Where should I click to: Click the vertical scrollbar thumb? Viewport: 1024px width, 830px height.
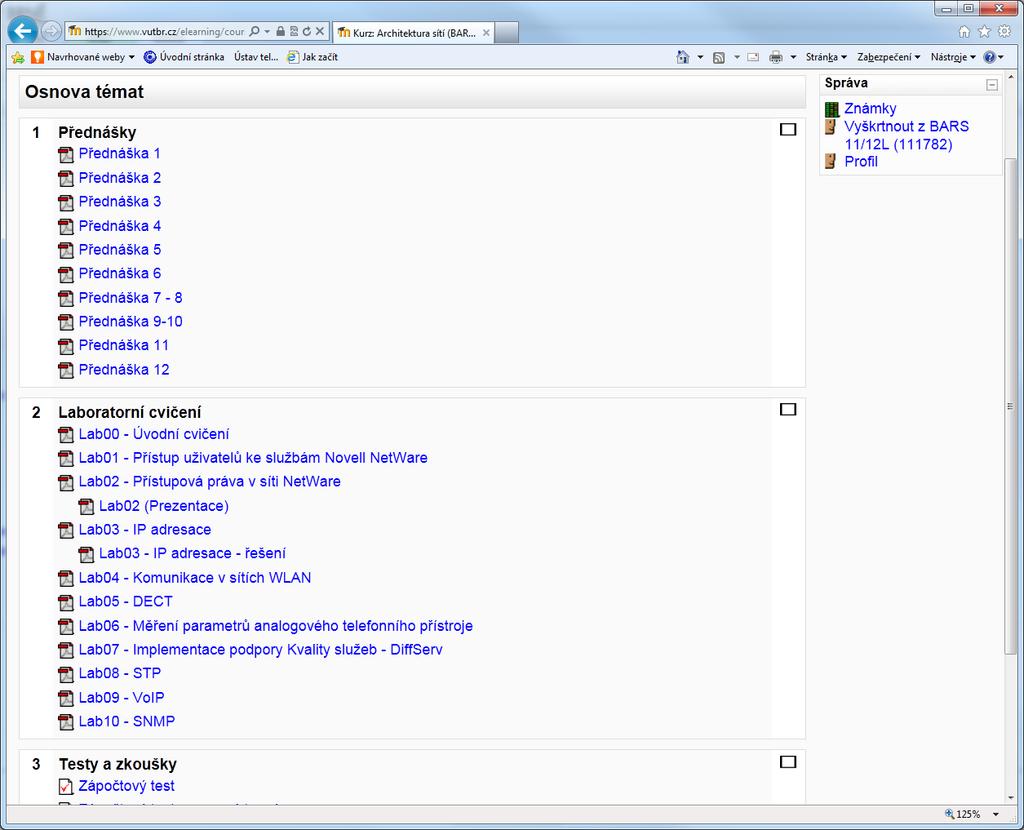1010,405
